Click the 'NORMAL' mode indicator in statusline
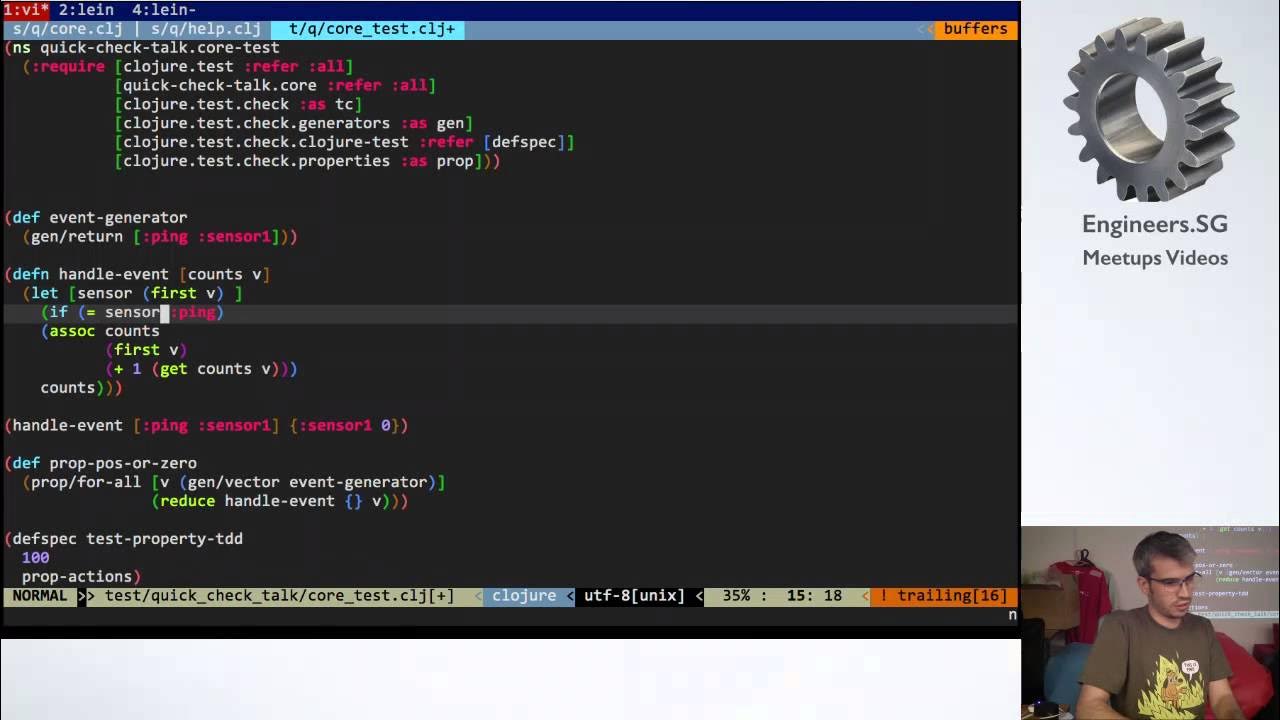 pos(40,596)
